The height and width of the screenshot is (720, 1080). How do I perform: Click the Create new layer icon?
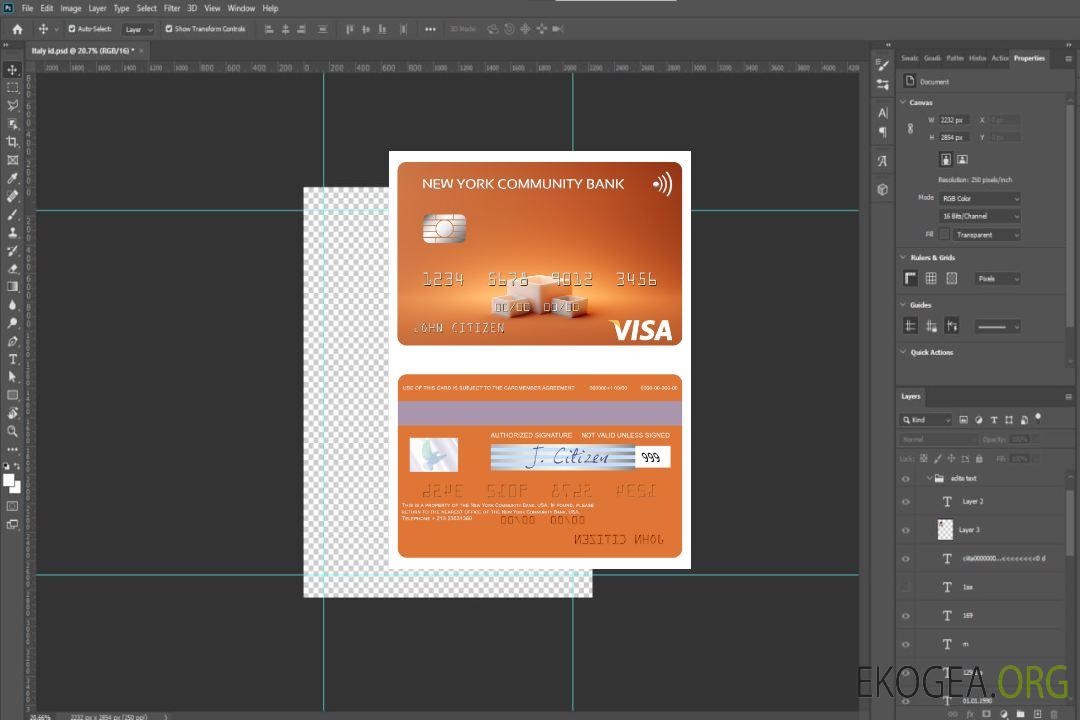pyautogui.click(x=1037, y=714)
